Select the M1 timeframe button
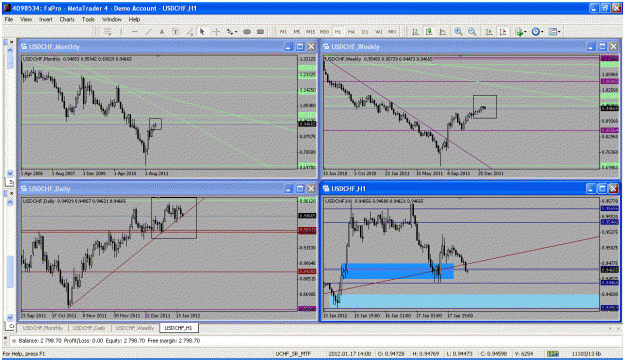The width and height of the screenshot is (625, 360). [283, 32]
